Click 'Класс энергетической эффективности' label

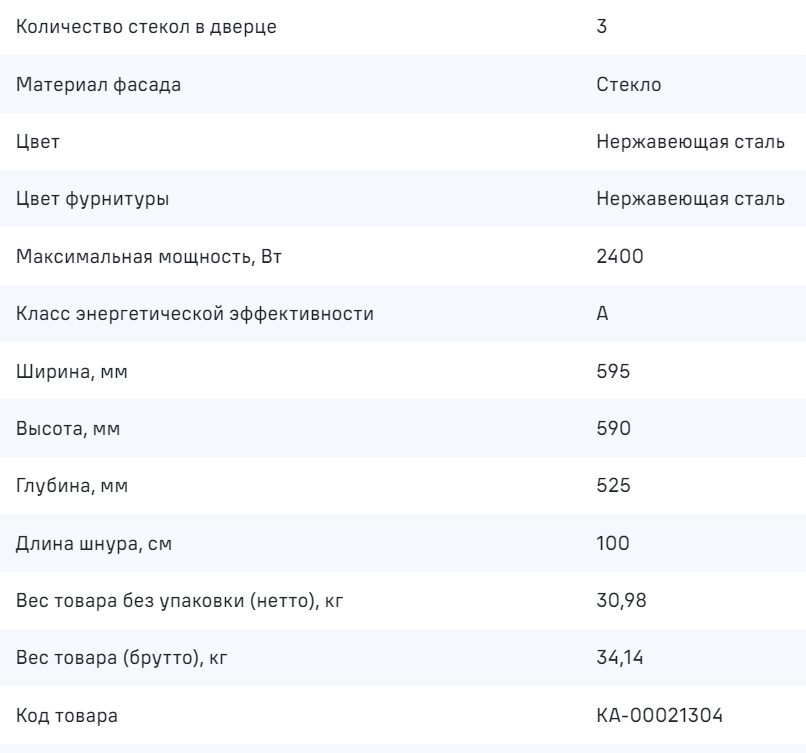pyautogui.click(x=195, y=315)
